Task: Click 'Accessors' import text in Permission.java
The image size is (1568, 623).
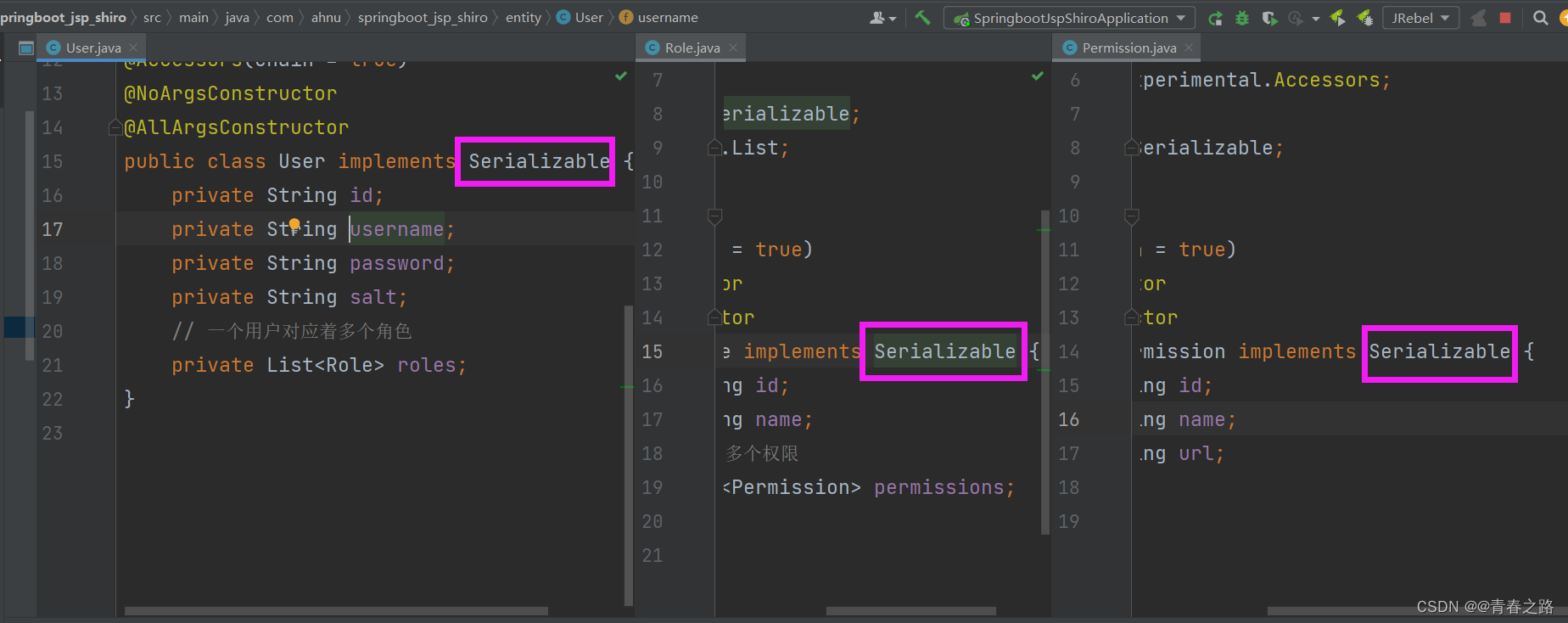Action: pyautogui.click(x=1326, y=80)
